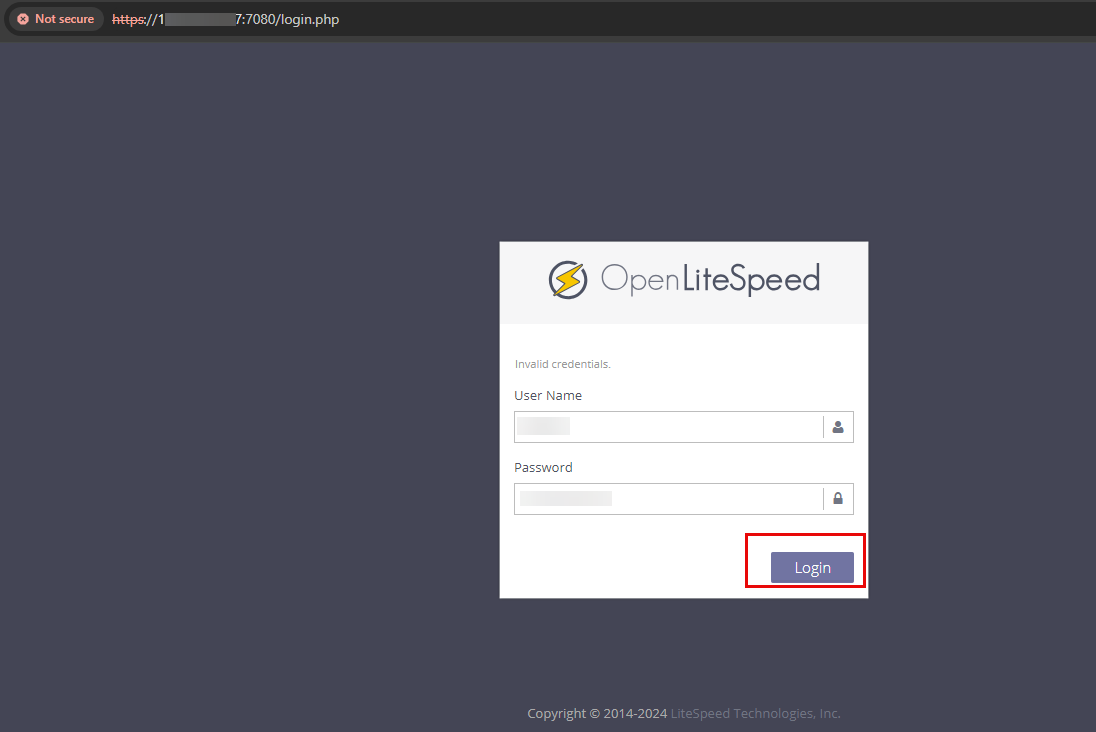Click the Invalid credentials error message
Image resolution: width=1096 pixels, height=732 pixels.
[562, 364]
